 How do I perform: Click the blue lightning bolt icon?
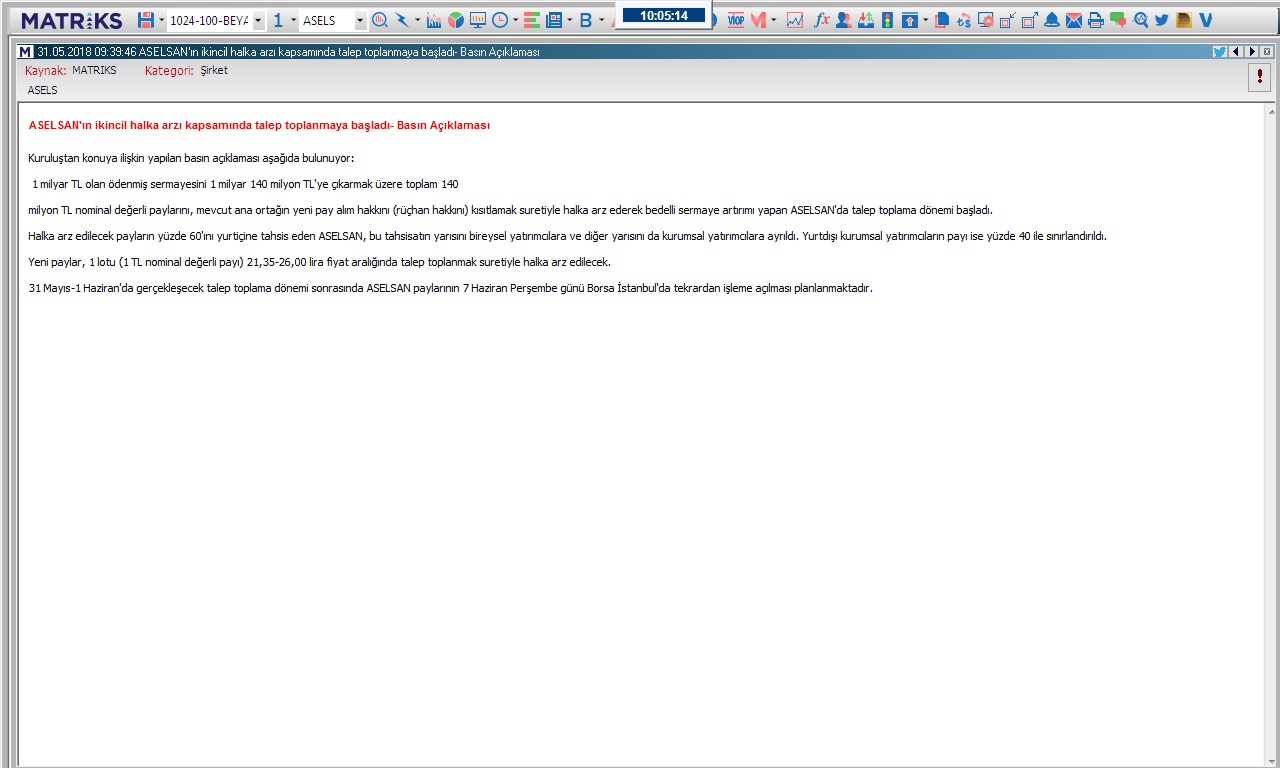coord(402,20)
